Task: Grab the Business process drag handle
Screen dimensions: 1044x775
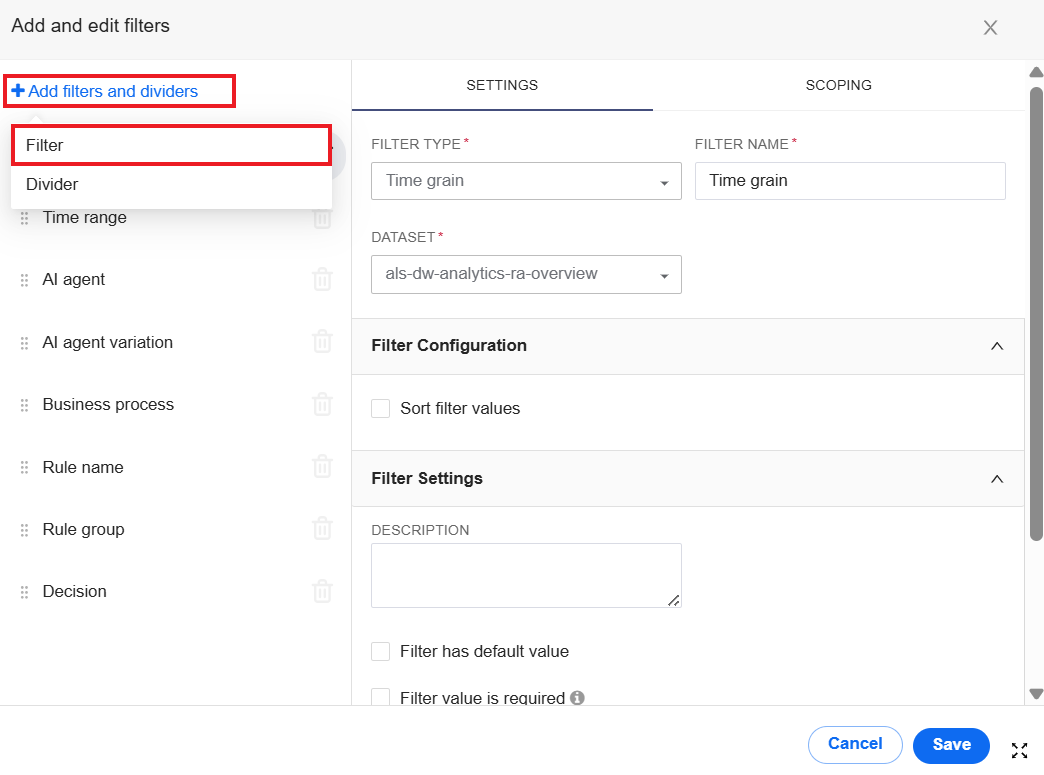Action: 25,405
